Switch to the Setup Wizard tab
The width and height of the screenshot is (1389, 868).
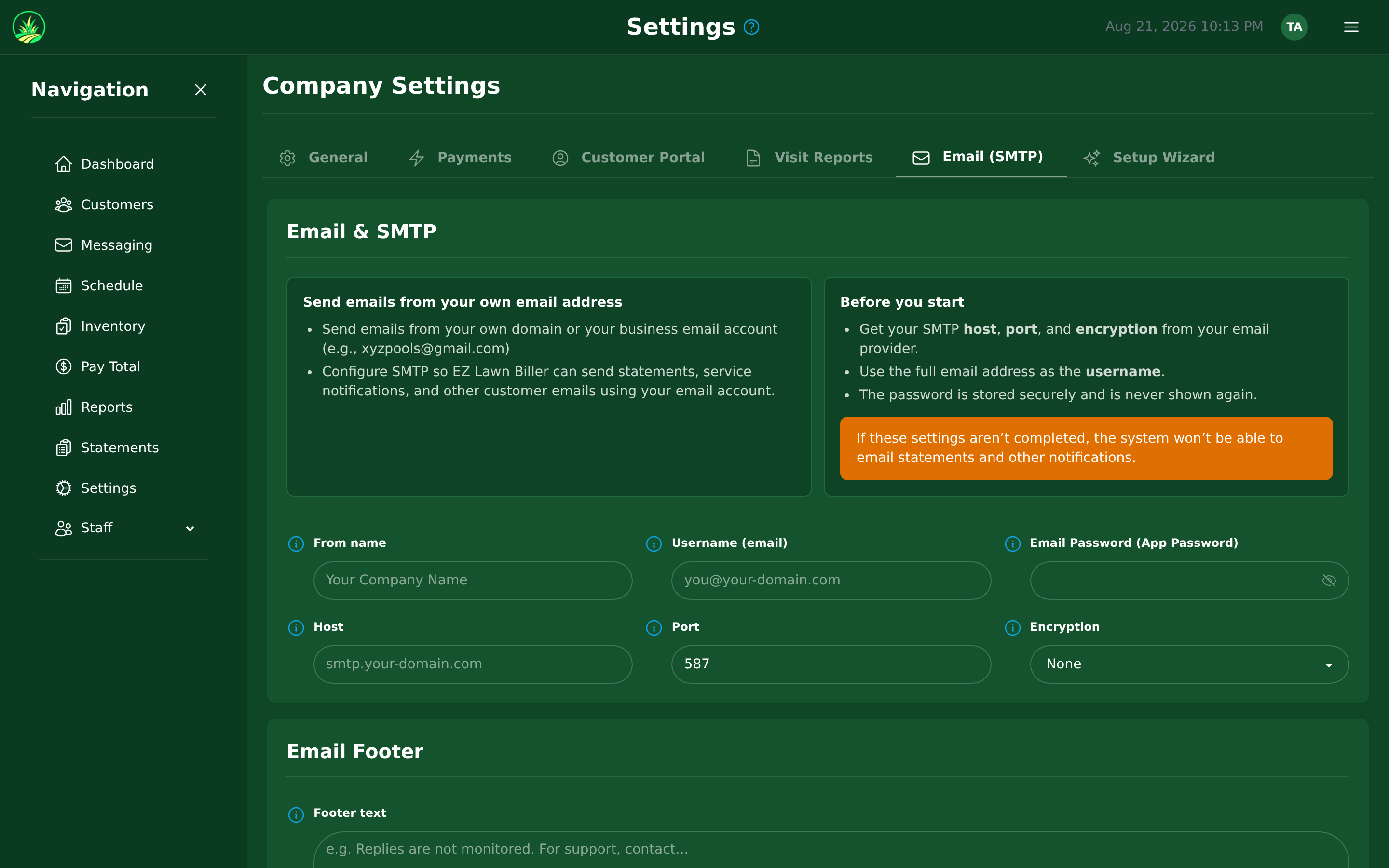pos(1149,157)
